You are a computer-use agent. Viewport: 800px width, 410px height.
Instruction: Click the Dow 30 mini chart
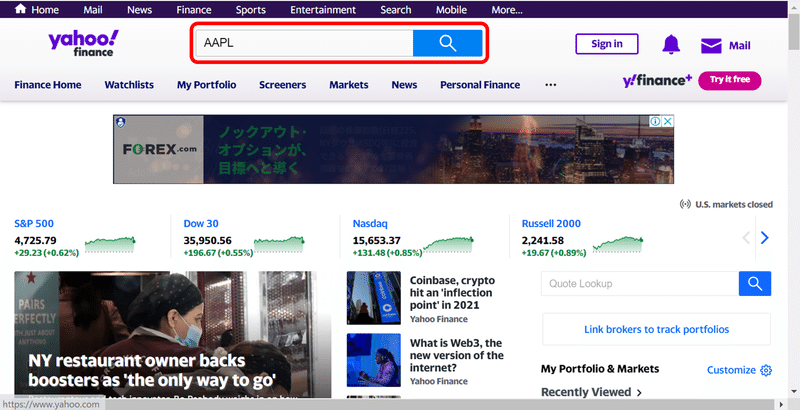point(279,245)
